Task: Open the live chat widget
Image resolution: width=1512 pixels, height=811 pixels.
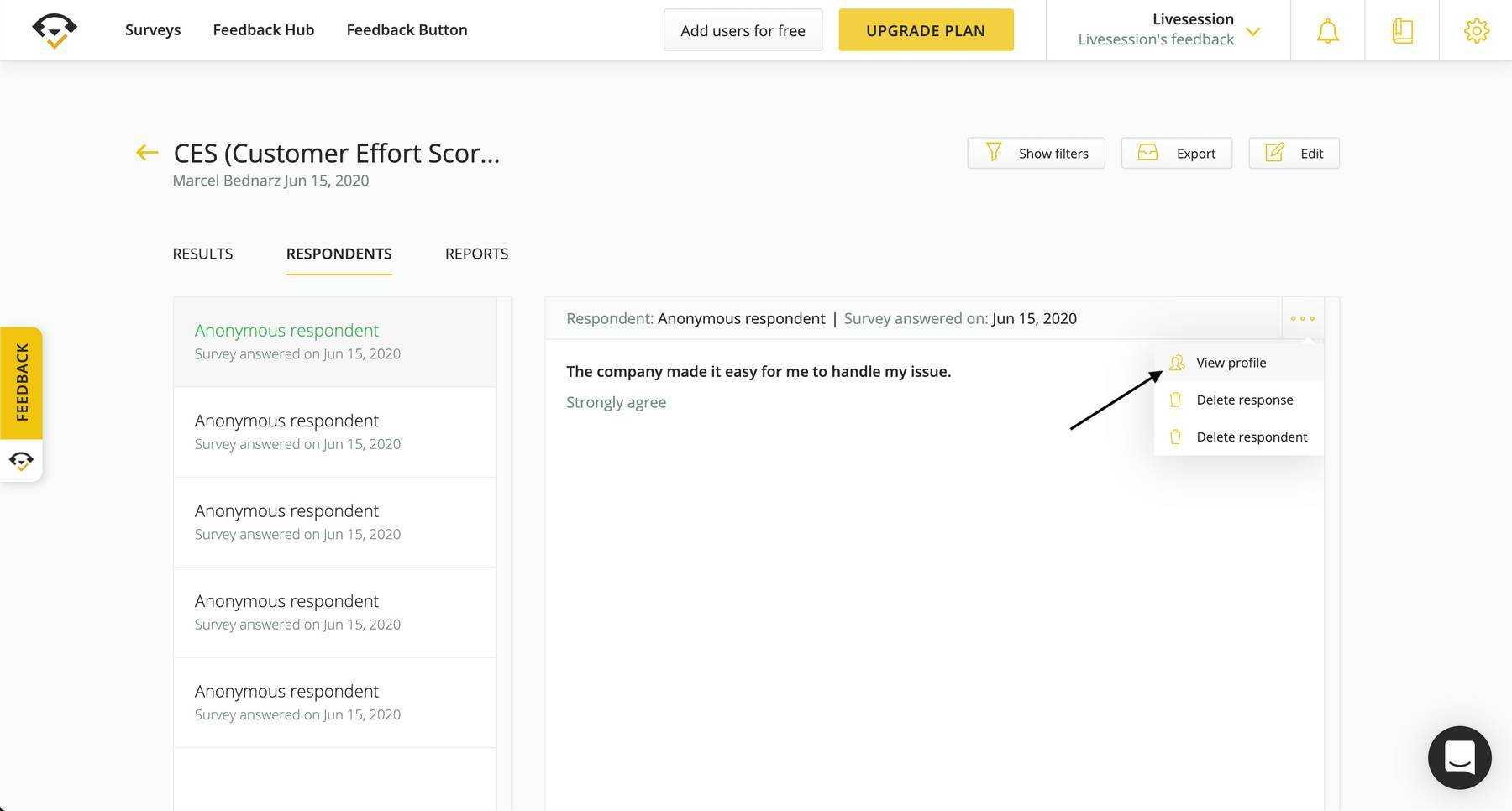Action: (x=1459, y=757)
